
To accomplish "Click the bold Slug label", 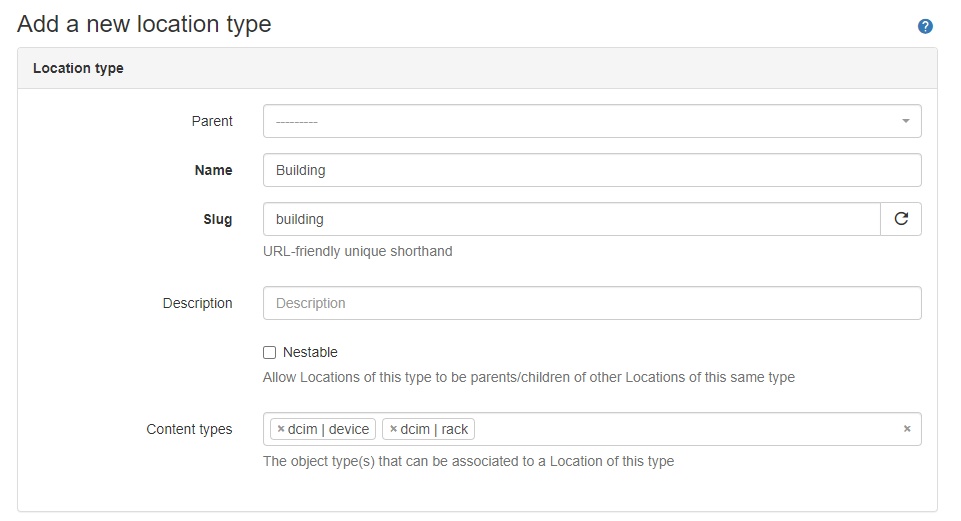I will (x=218, y=219).
